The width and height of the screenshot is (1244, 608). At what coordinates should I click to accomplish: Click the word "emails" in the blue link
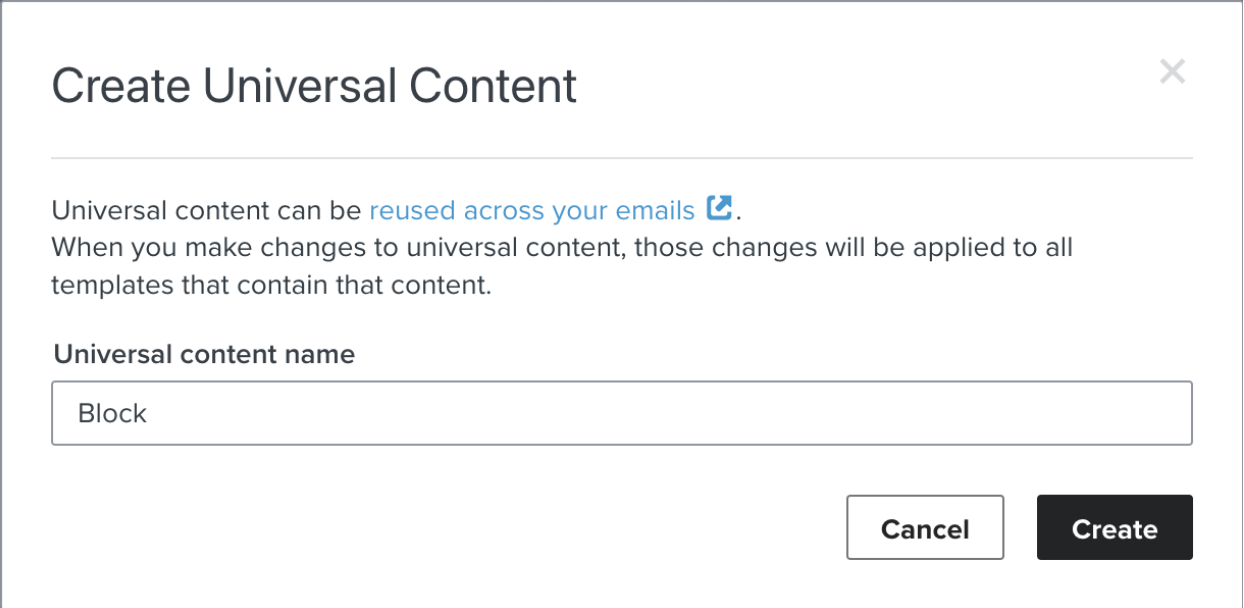(657, 211)
